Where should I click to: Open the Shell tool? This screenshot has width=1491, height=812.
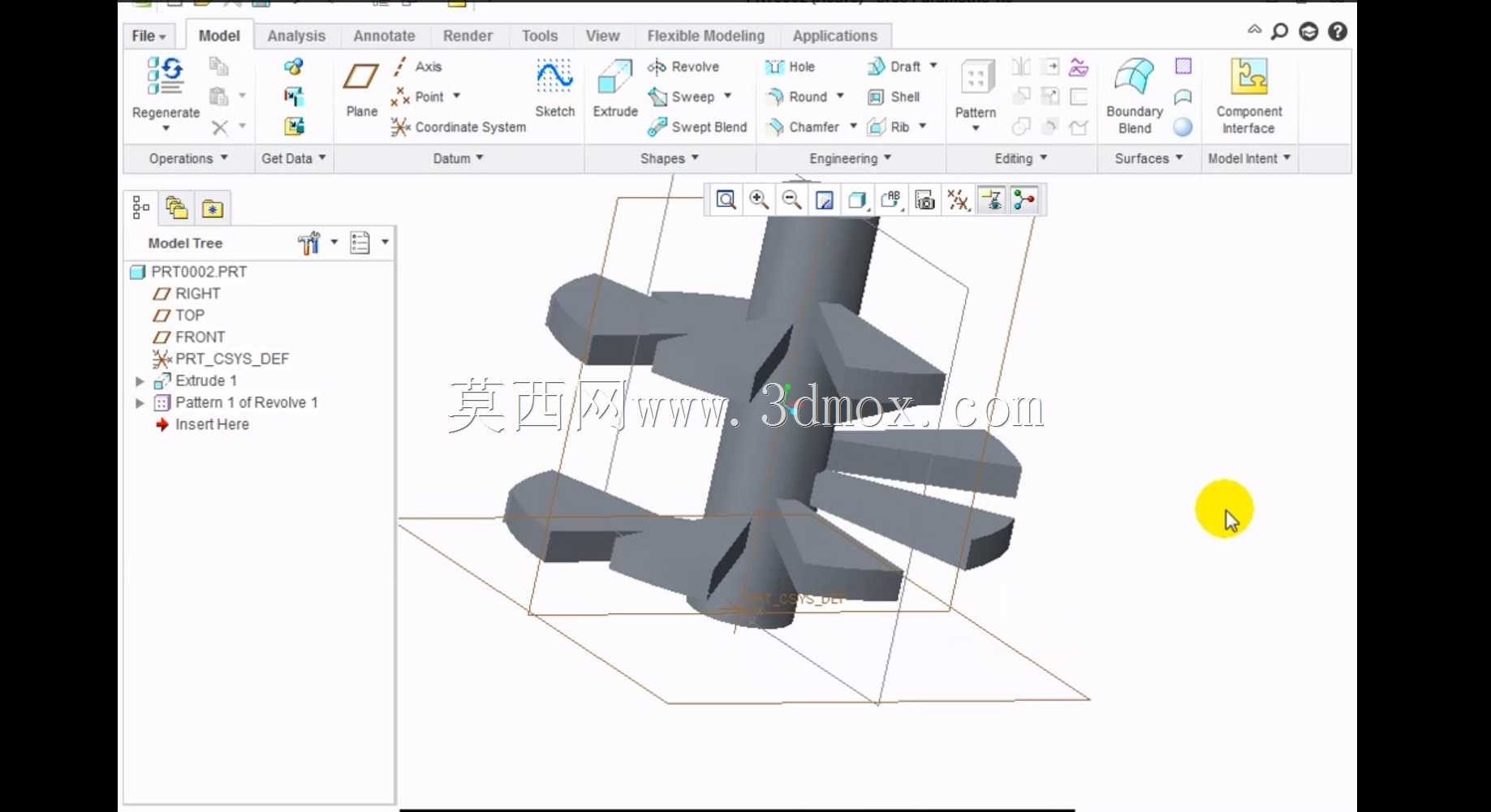pyautogui.click(x=894, y=97)
